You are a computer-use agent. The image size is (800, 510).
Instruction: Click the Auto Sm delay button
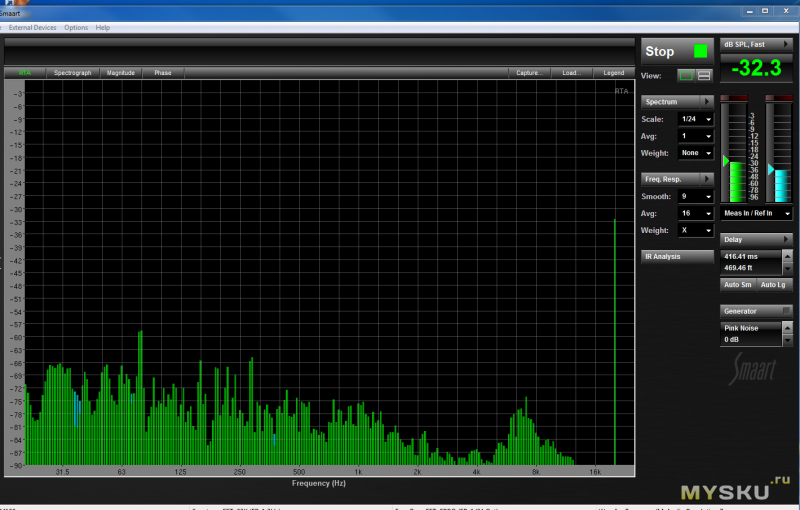(x=738, y=285)
